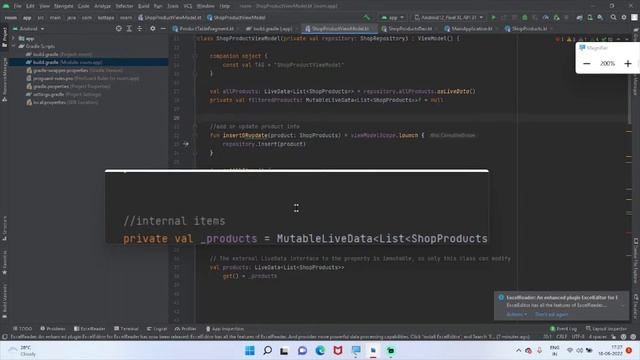The height and width of the screenshot is (360, 640).
Task: Hide the Project panel with minus icon
Action: tap(163, 29)
